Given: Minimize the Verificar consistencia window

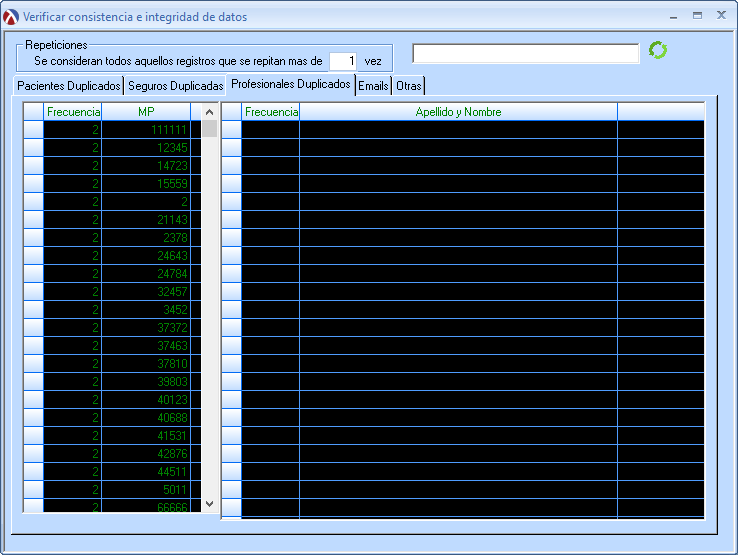Looking at the screenshot, I should [674, 16].
